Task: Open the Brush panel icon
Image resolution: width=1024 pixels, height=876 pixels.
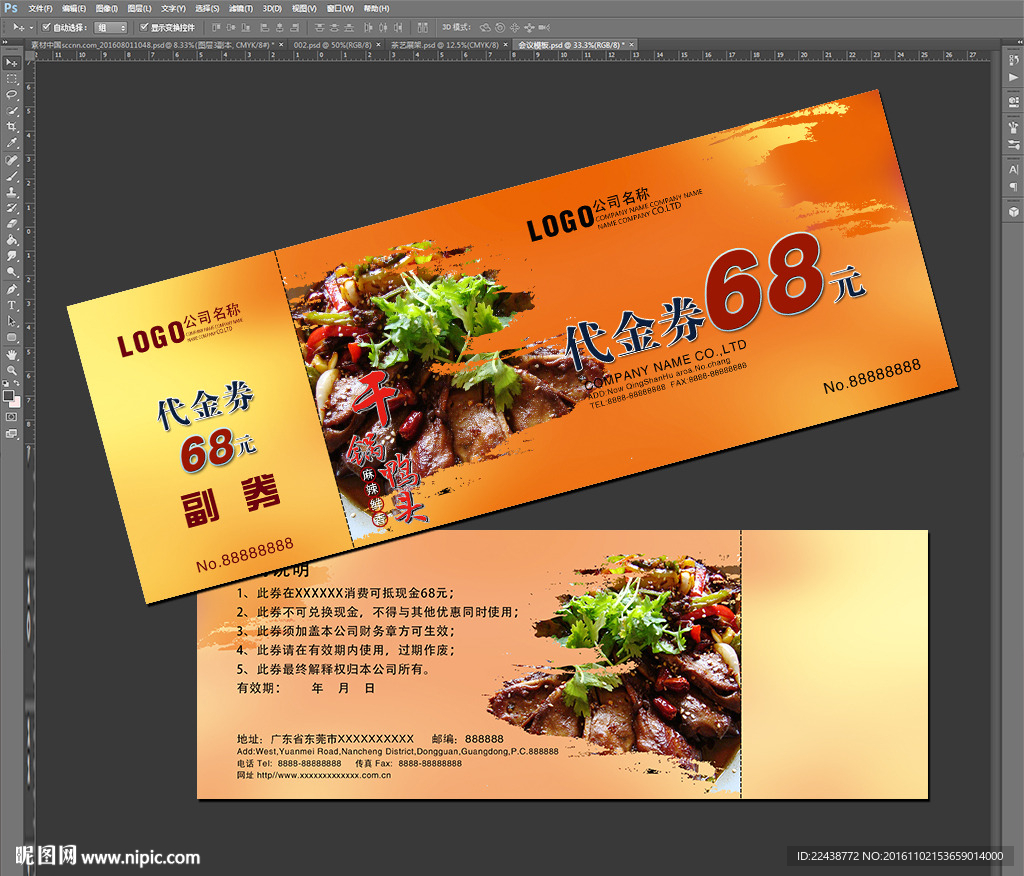Action: point(1014,127)
